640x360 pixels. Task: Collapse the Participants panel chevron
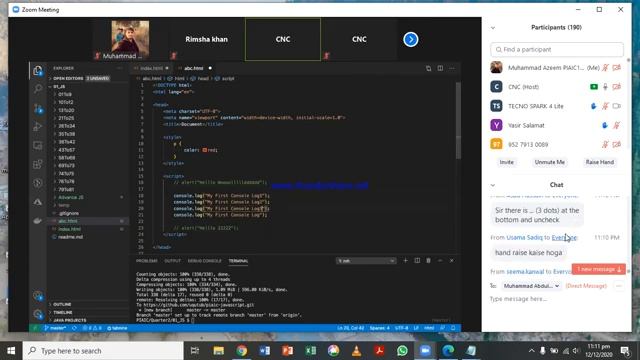[x=493, y=28]
